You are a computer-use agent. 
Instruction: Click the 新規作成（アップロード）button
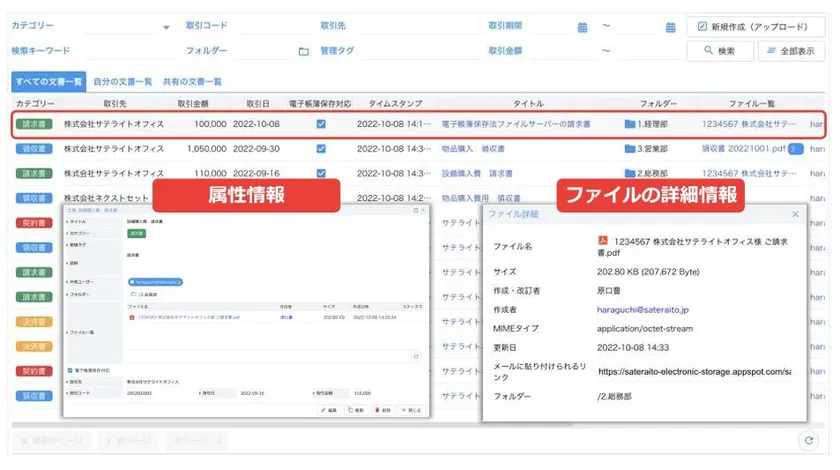[755, 26]
